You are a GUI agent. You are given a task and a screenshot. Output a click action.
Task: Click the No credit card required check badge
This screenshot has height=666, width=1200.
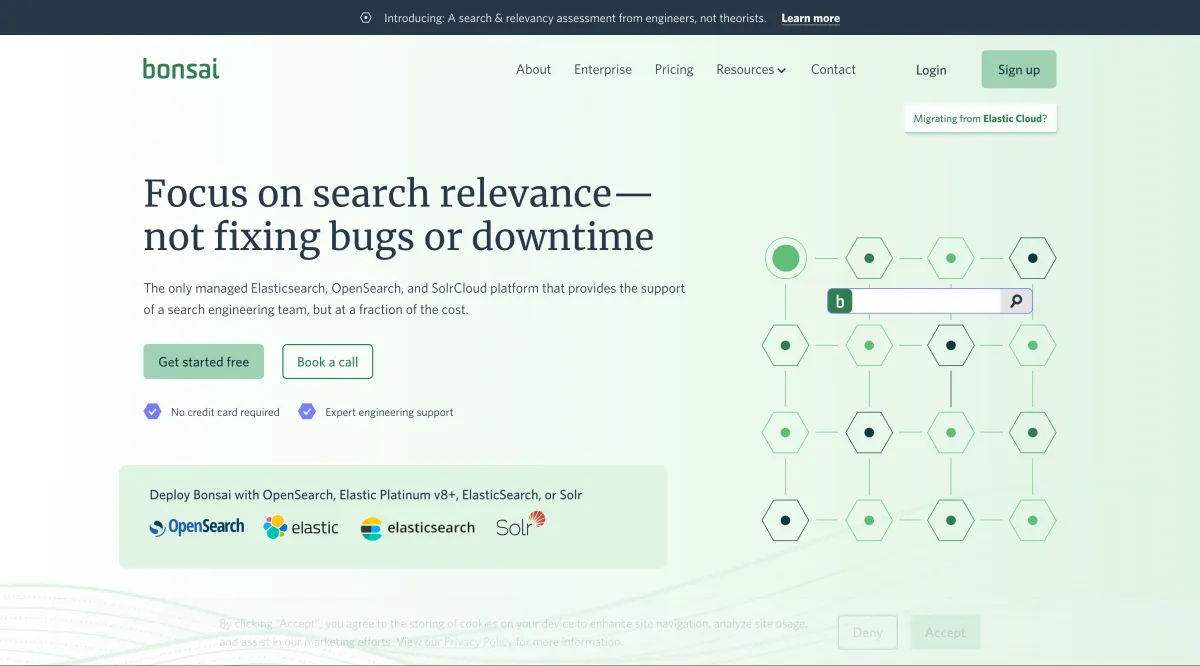click(152, 411)
